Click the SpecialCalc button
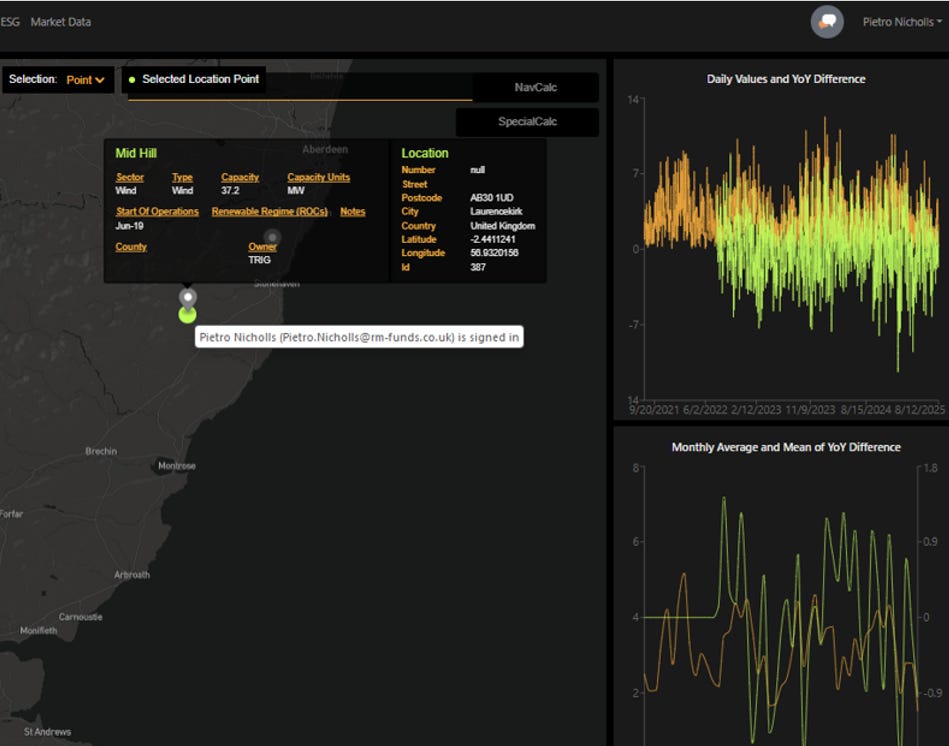 click(x=527, y=122)
